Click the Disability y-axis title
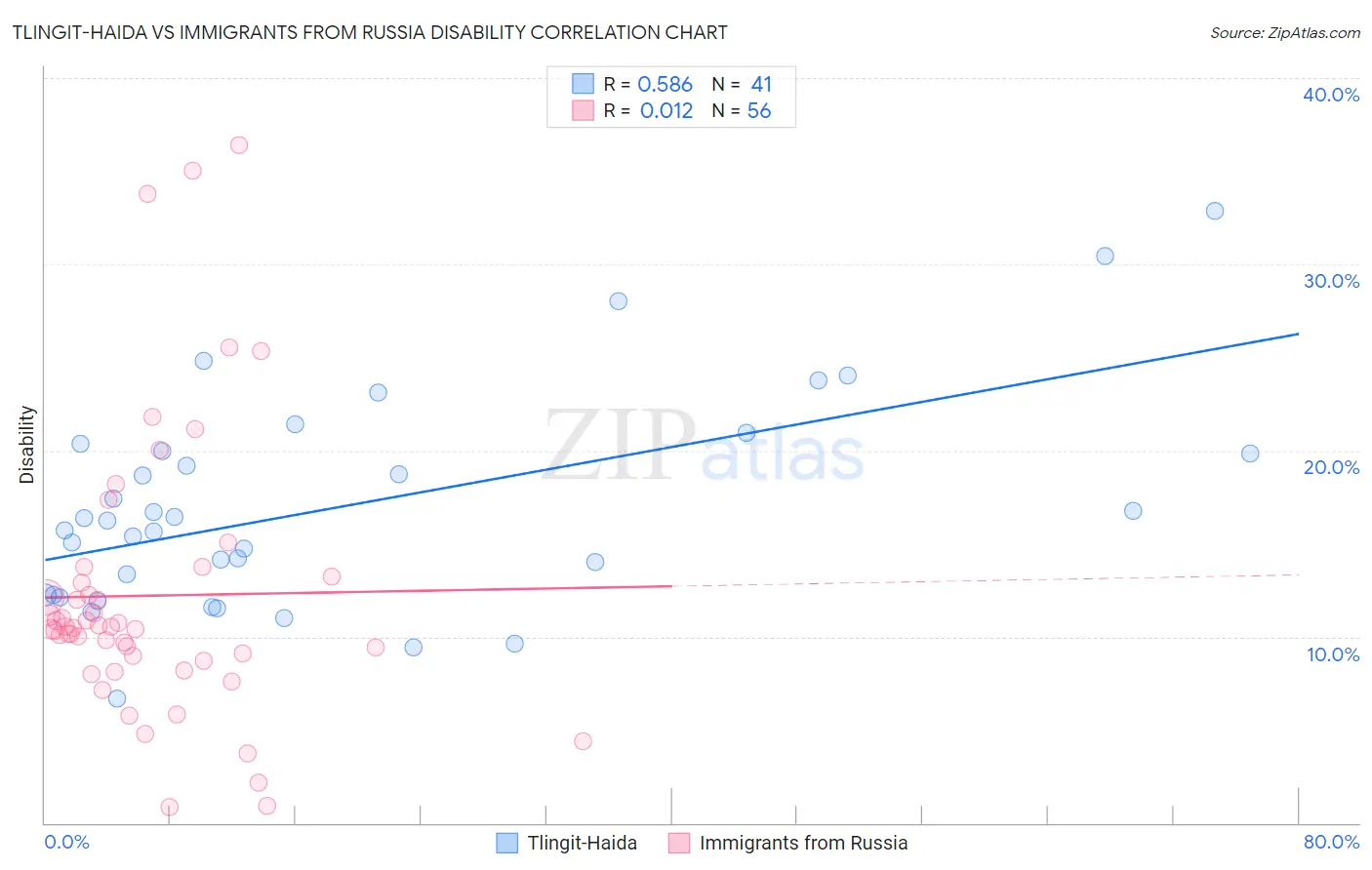1372x870 pixels. 27,445
